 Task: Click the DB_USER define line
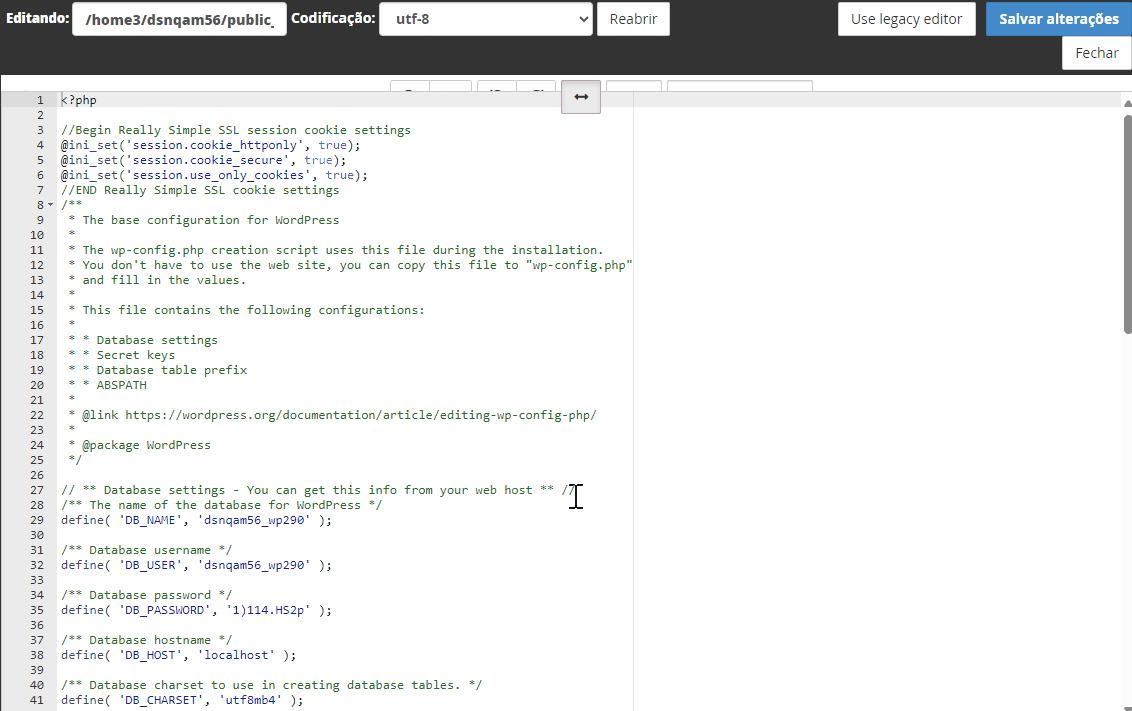click(x=196, y=565)
